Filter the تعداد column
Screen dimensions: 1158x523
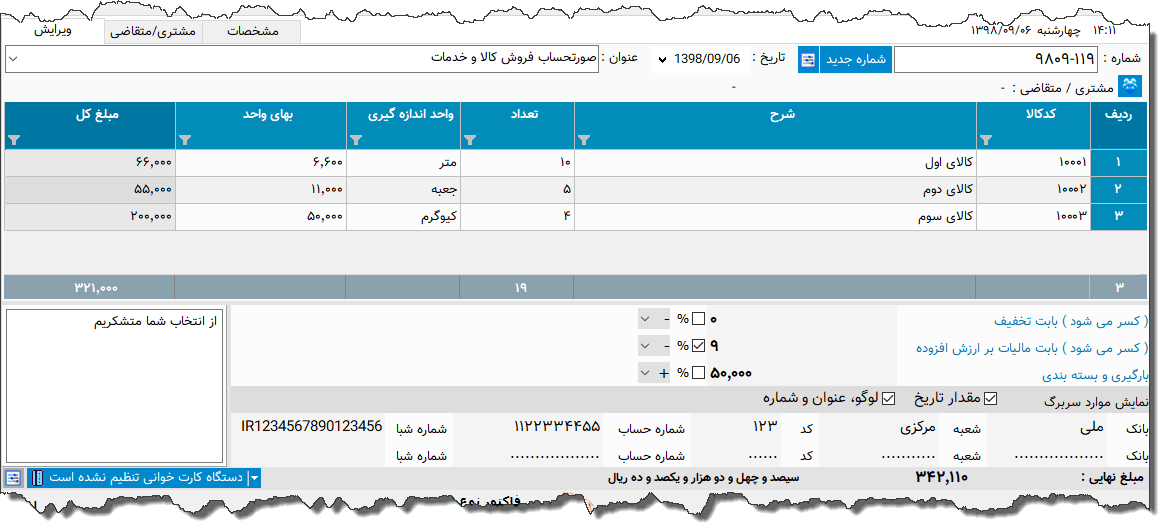[470, 140]
